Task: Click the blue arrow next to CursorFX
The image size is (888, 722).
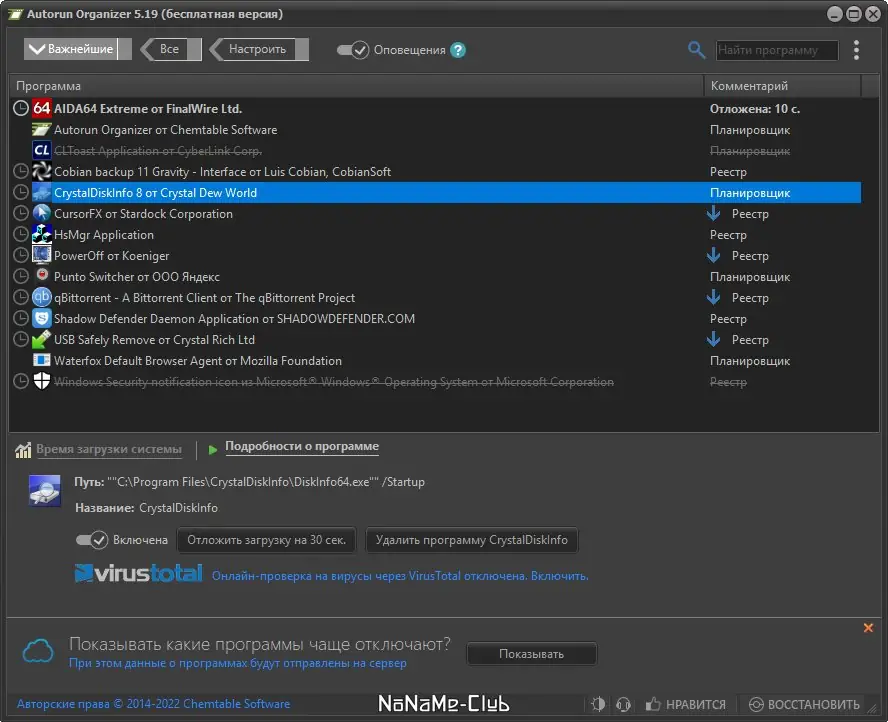Action: pyautogui.click(x=714, y=214)
